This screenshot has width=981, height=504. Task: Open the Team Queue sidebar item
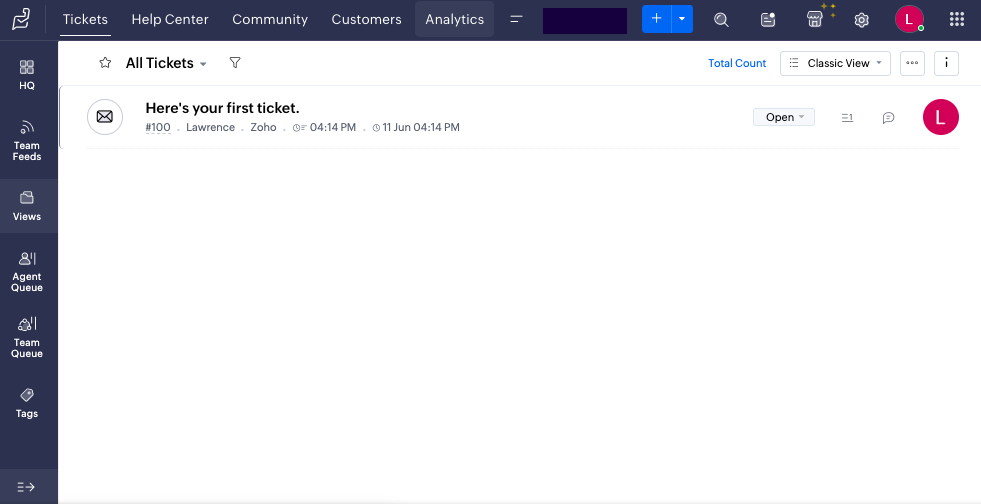27,338
